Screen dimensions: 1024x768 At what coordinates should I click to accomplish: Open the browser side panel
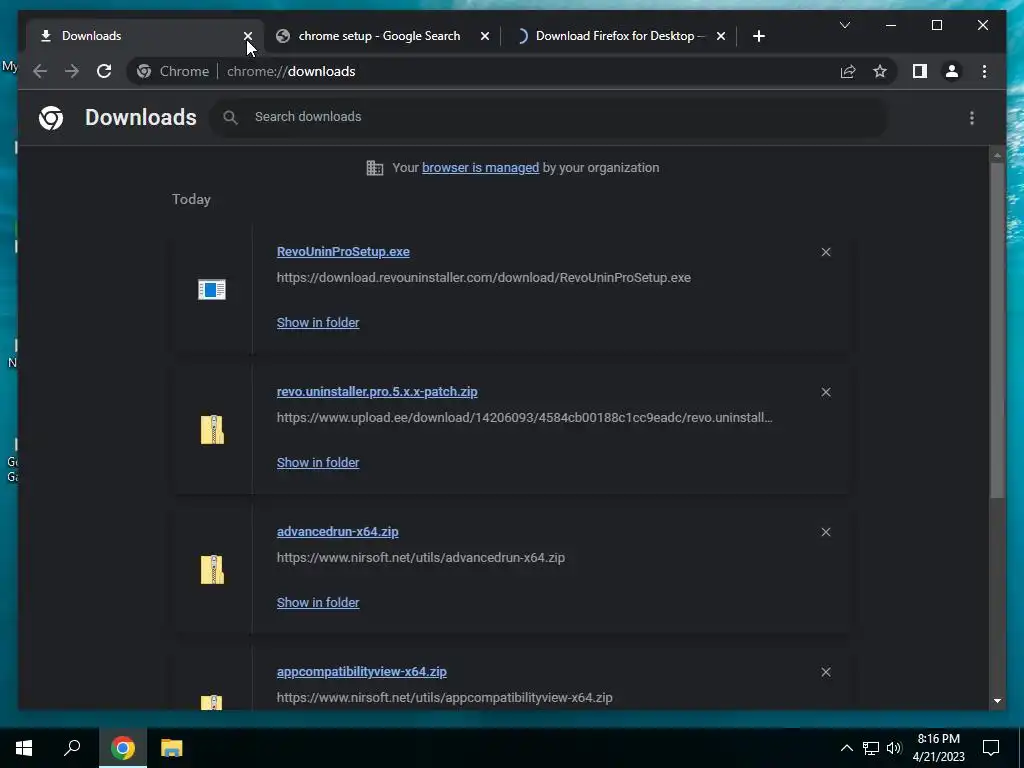tap(920, 71)
